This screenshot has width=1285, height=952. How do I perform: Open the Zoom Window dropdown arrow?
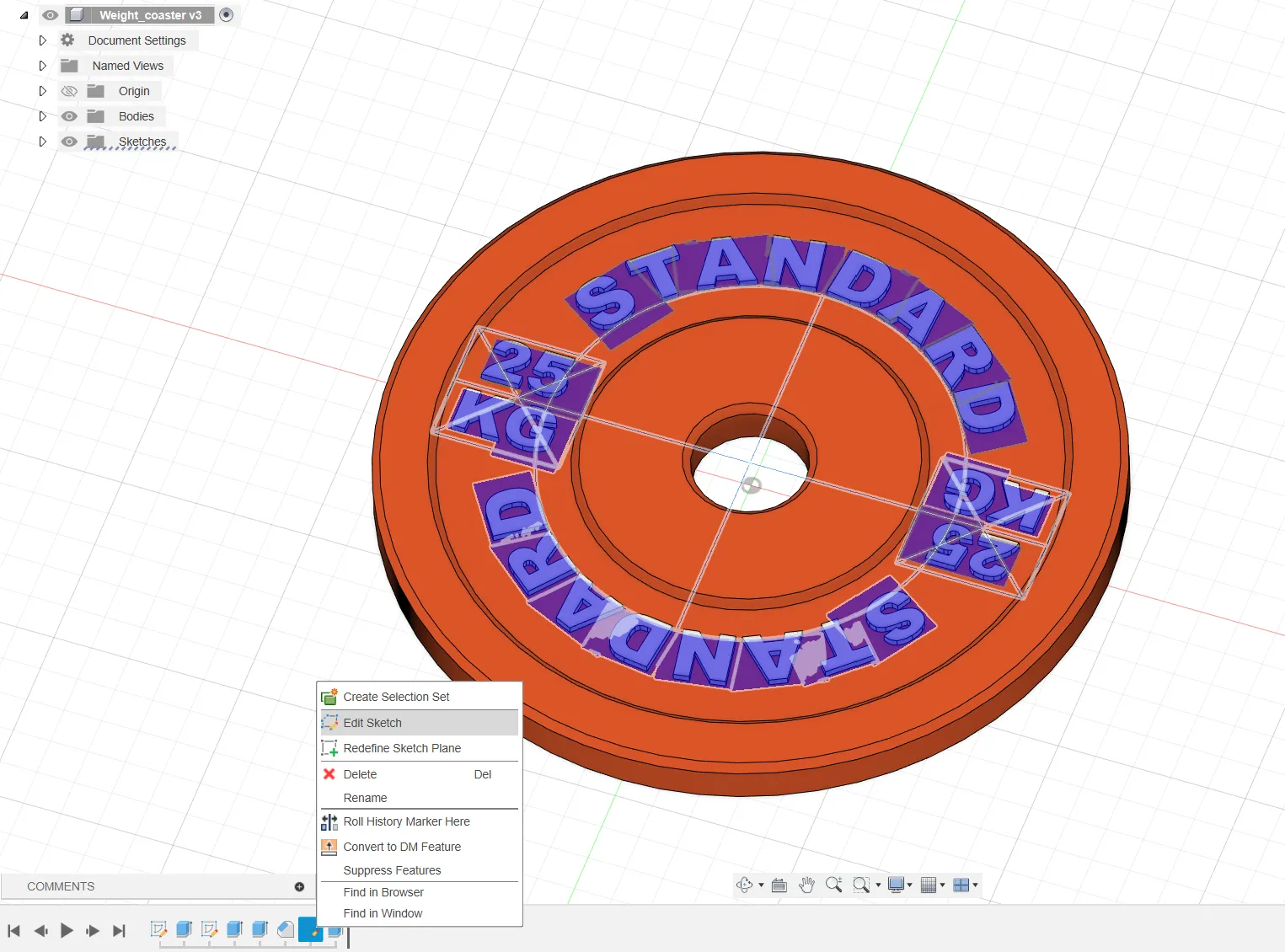(x=878, y=885)
